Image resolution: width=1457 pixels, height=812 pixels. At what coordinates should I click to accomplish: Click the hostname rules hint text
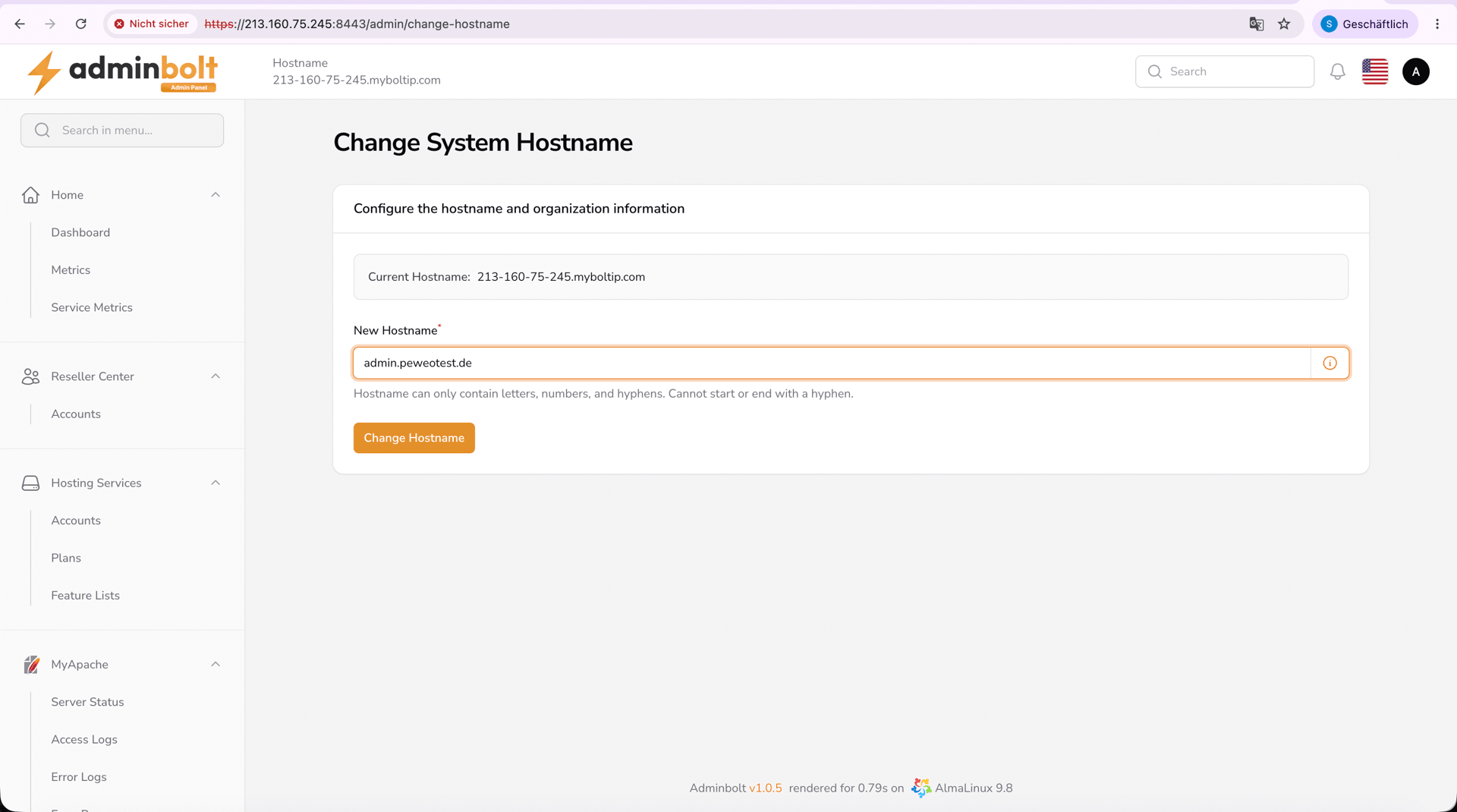603,394
